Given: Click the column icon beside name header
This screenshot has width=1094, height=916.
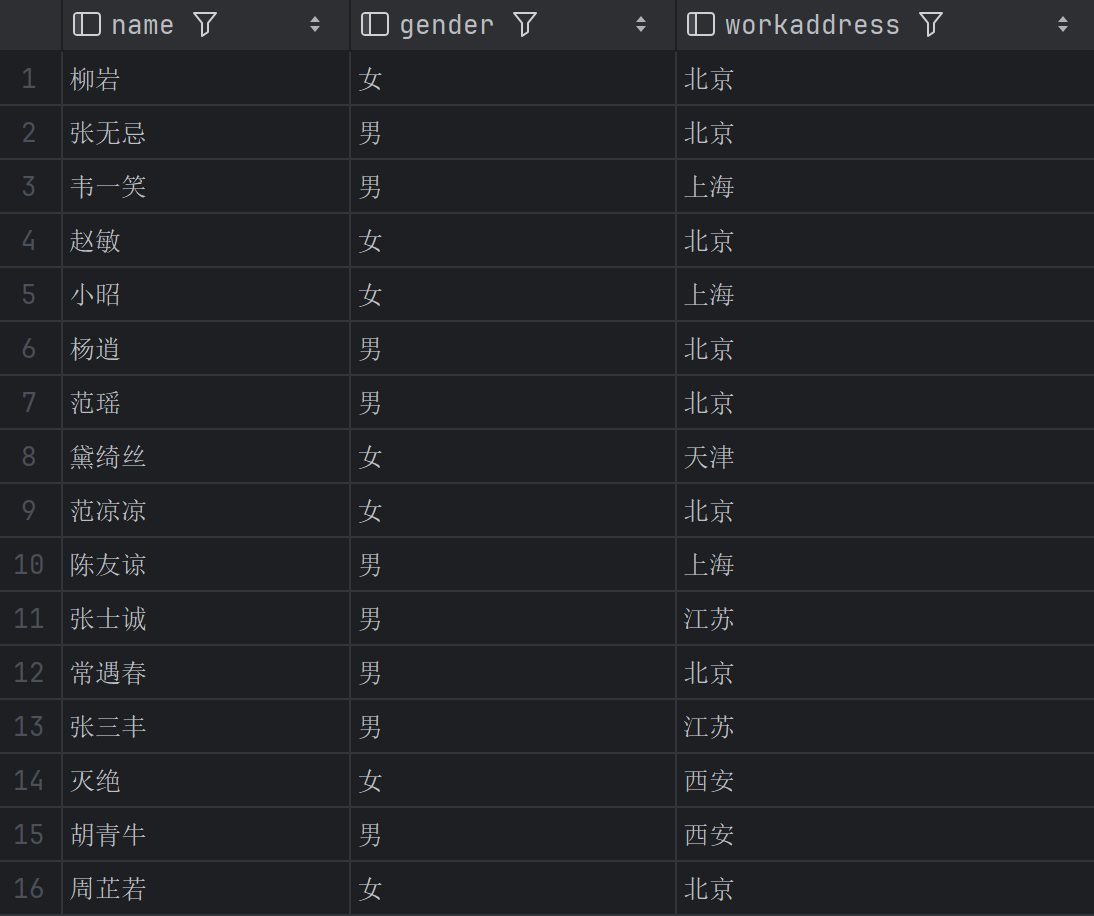Looking at the screenshot, I should click(87, 25).
